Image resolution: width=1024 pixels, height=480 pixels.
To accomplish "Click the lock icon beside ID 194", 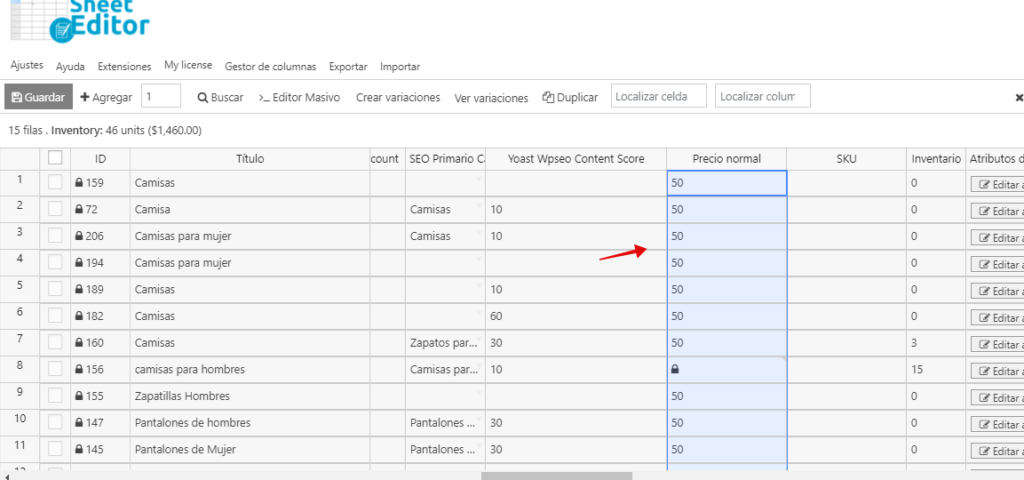I will (79, 263).
